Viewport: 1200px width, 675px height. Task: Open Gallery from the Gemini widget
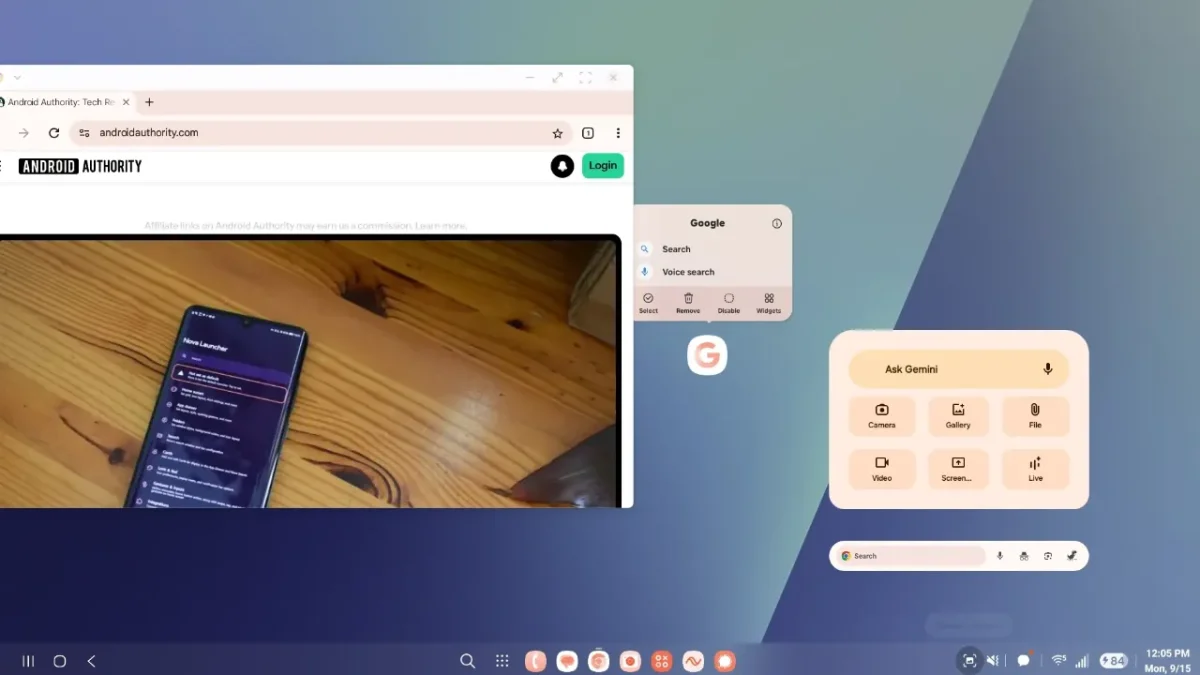pos(958,416)
